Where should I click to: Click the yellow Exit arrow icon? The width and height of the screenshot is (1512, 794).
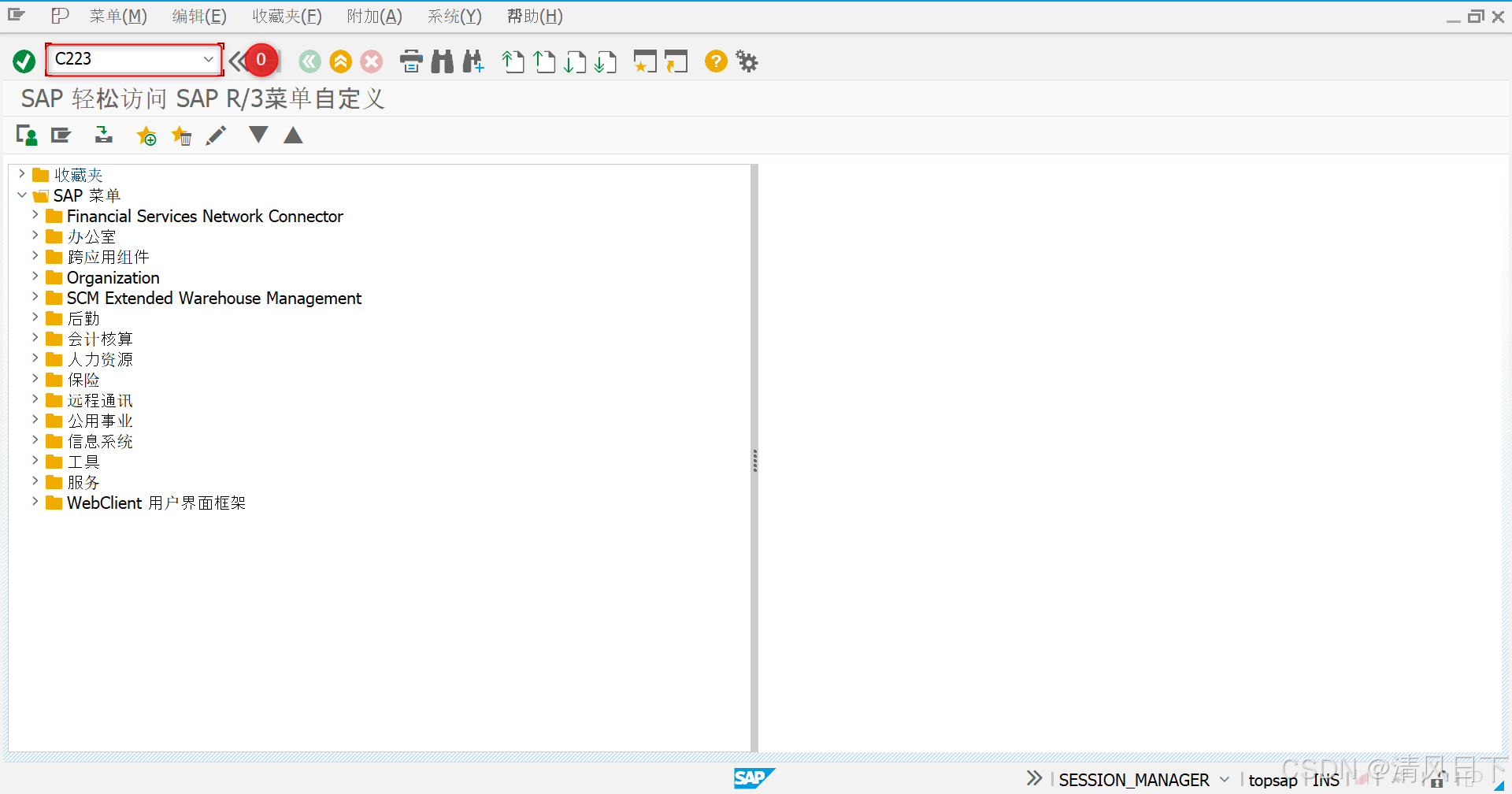click(341, 61)
